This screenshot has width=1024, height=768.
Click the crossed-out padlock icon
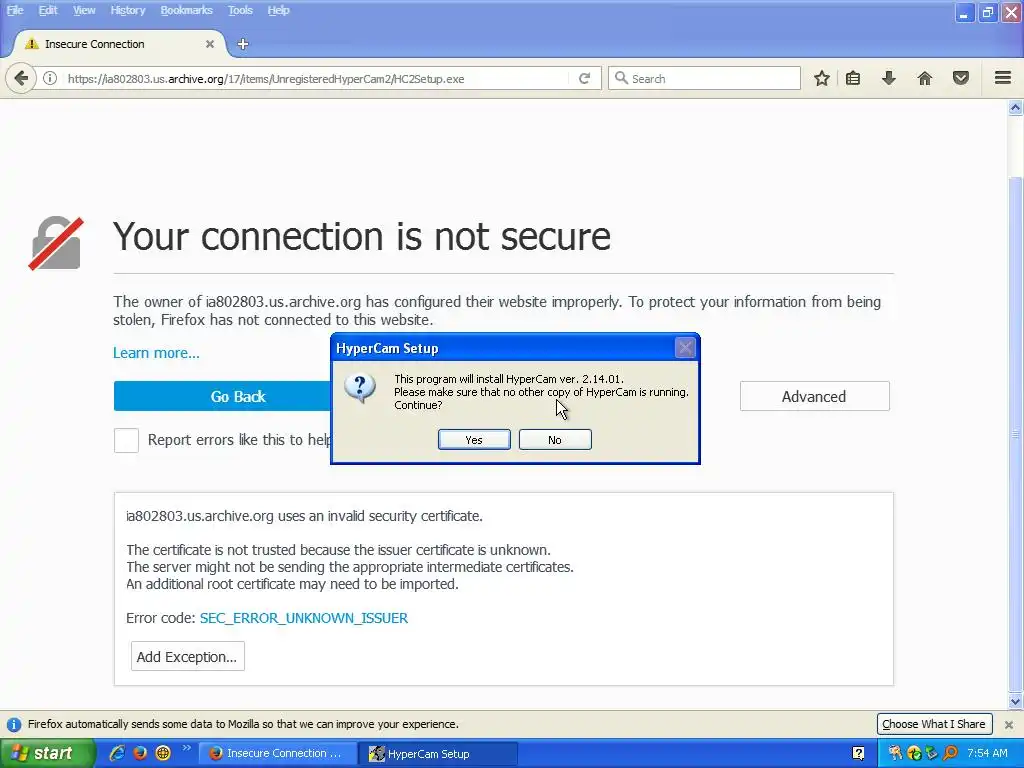(x=56, y=243)
